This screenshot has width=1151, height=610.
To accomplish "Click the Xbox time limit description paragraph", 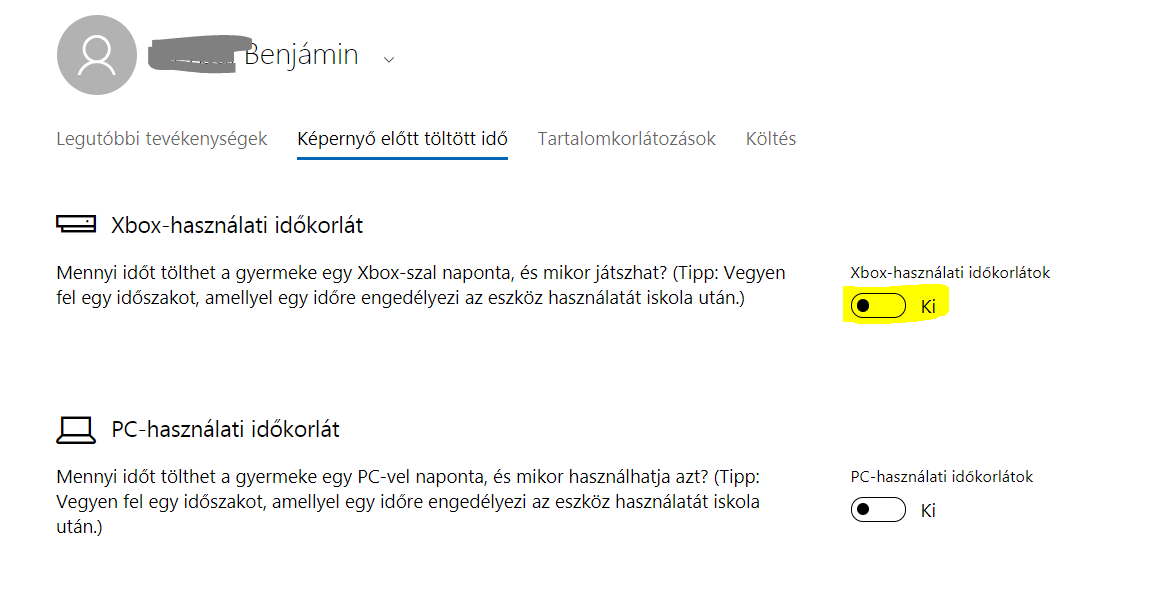I will coord(420,285).
